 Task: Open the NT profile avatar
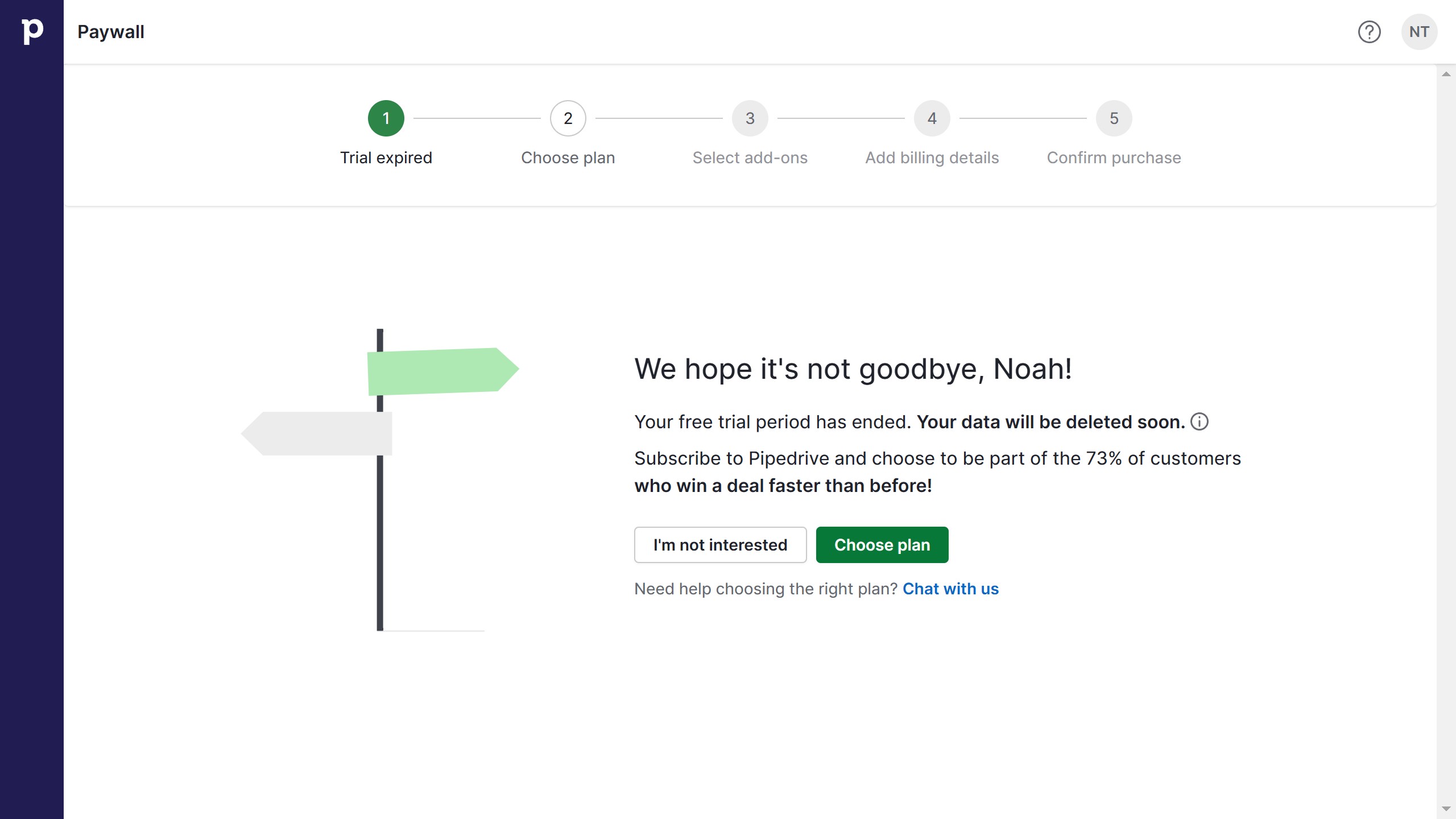click(1419, 32)
